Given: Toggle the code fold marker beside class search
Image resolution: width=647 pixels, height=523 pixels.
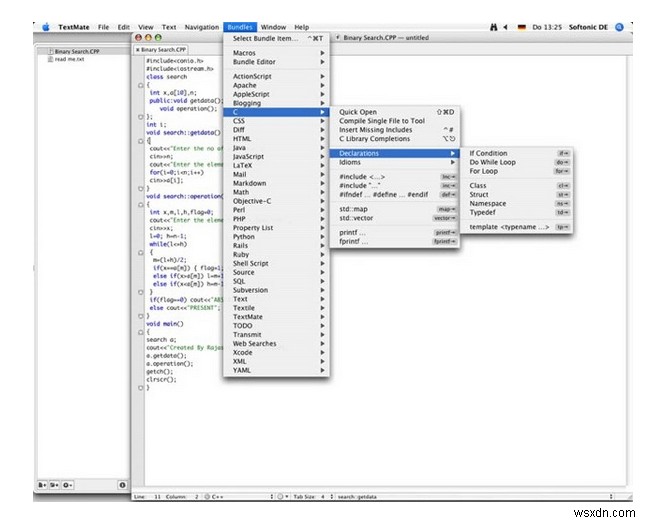Looking at the screenshot, I should point(141,83).
